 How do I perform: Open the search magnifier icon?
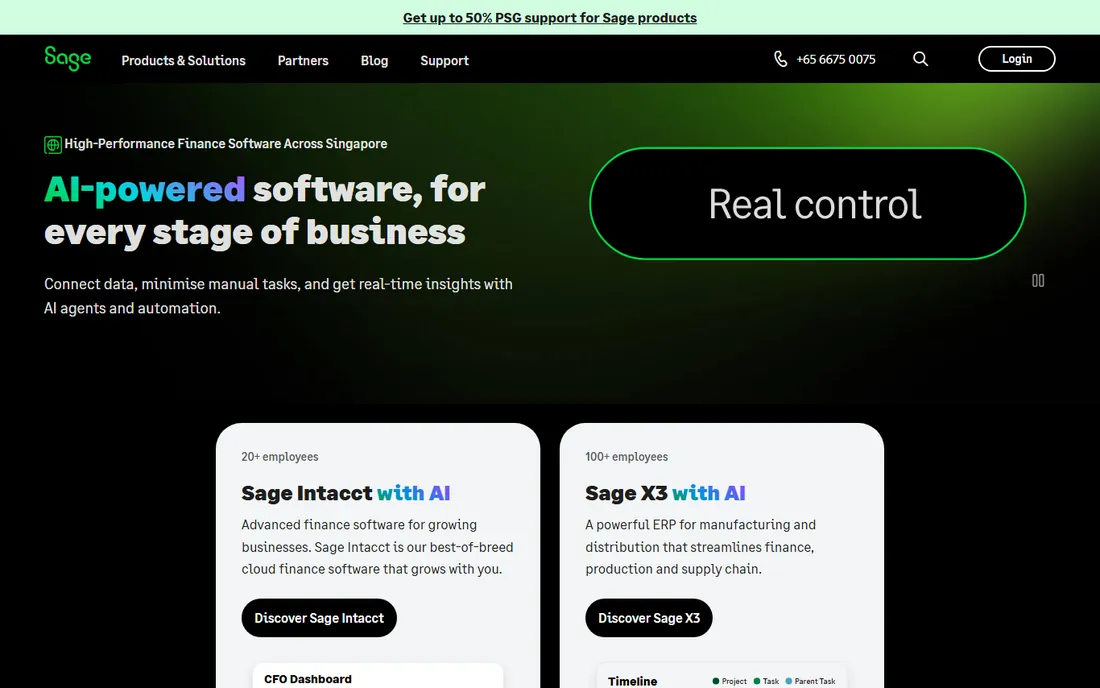point(920,59)
